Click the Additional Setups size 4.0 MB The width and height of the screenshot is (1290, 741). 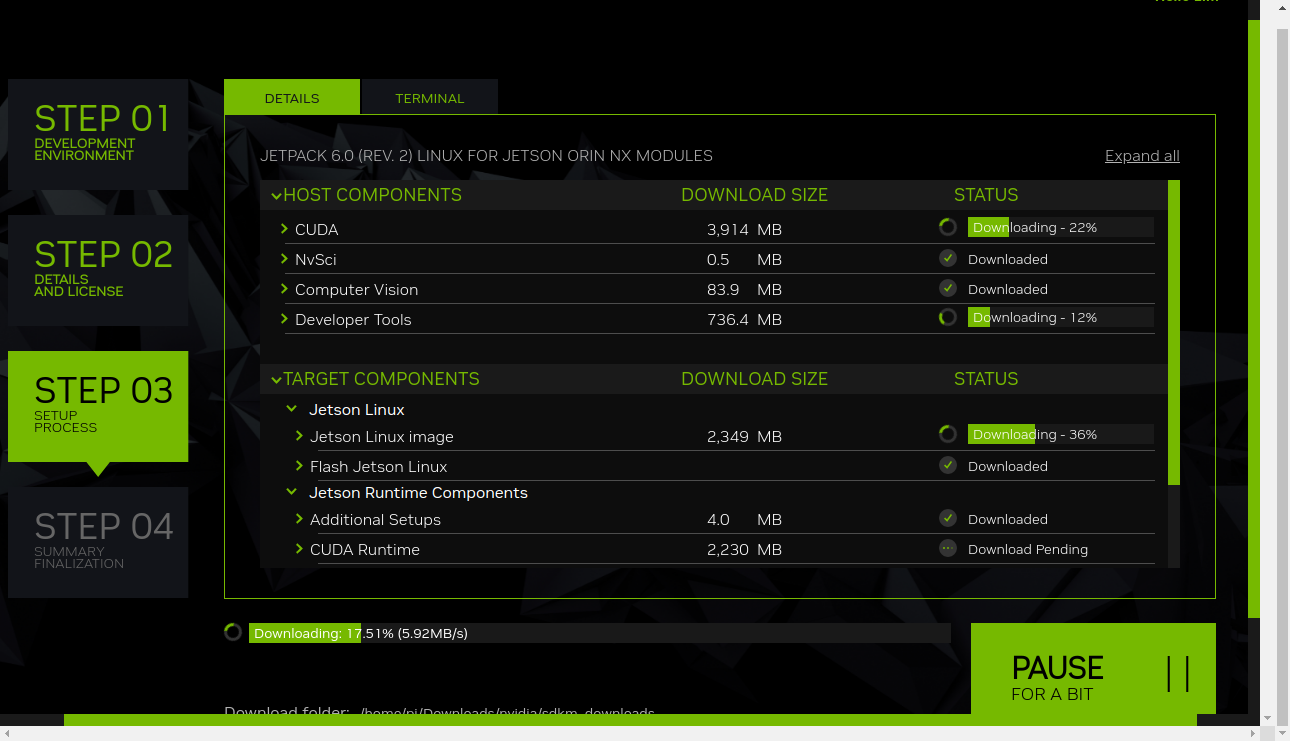point(744,519)
